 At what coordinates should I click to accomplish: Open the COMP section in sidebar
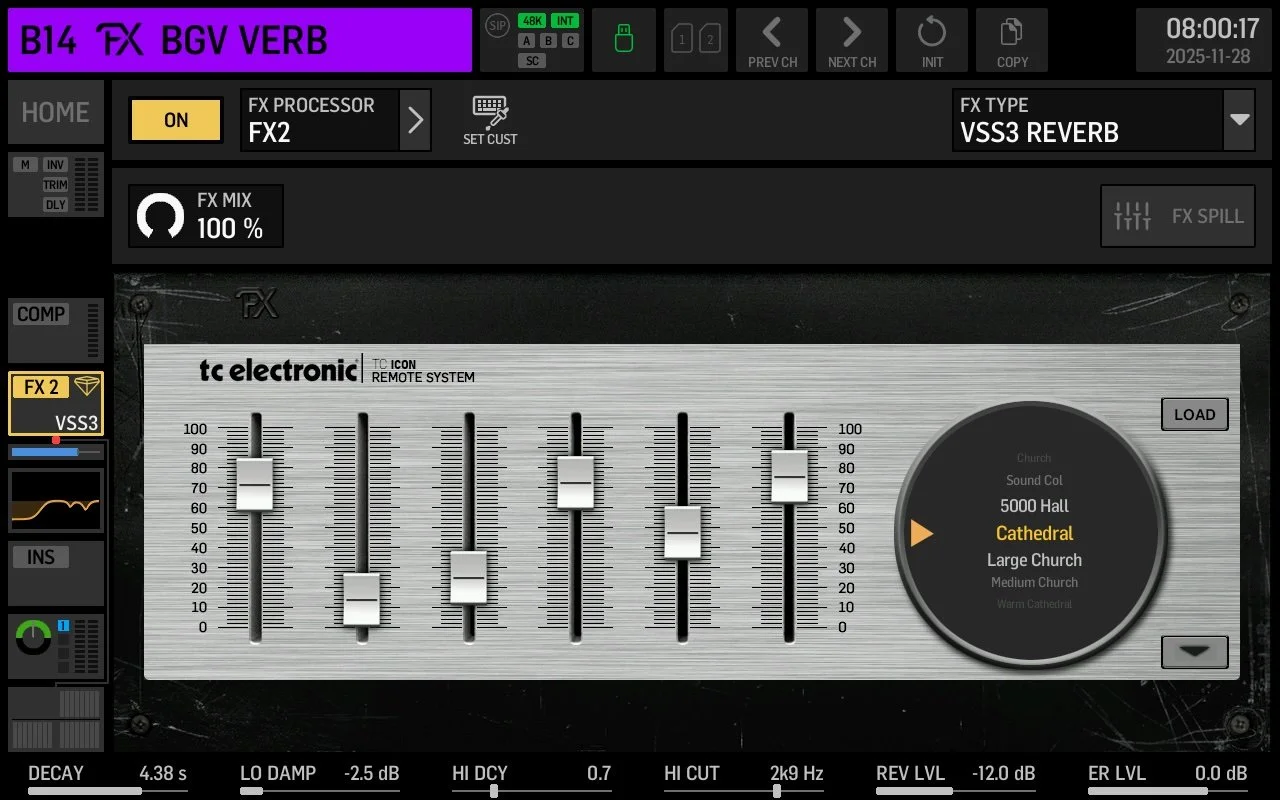click(56, 330)
